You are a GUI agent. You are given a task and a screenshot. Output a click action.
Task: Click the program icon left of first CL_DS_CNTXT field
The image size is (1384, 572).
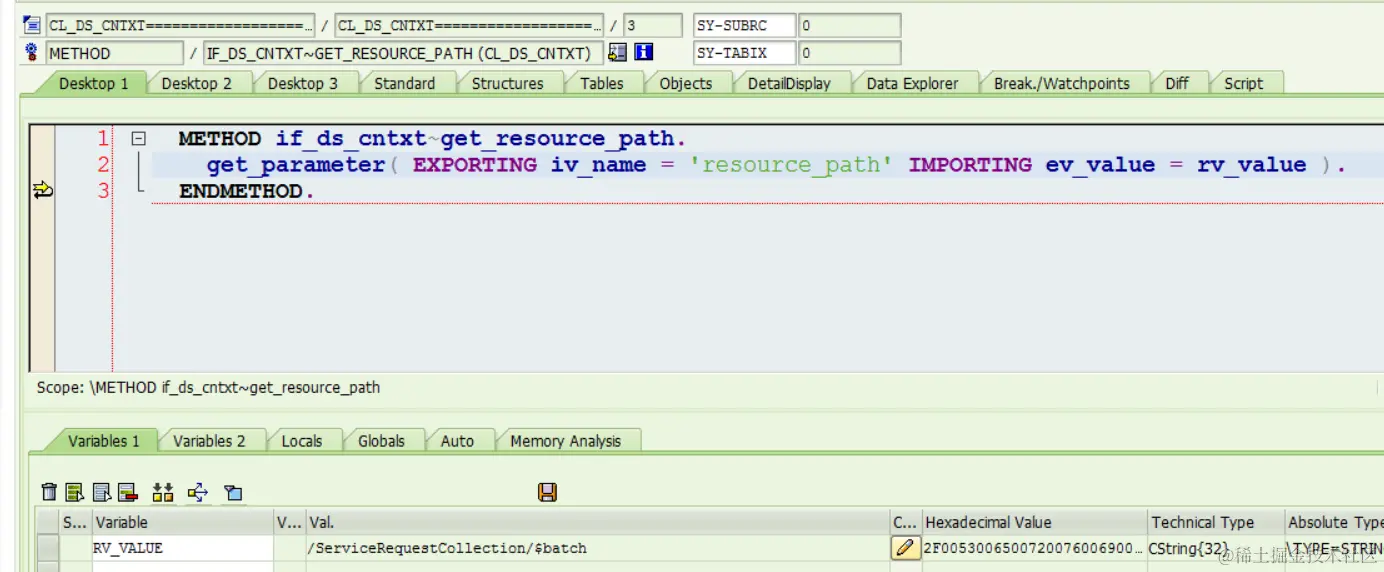(32, 25)
